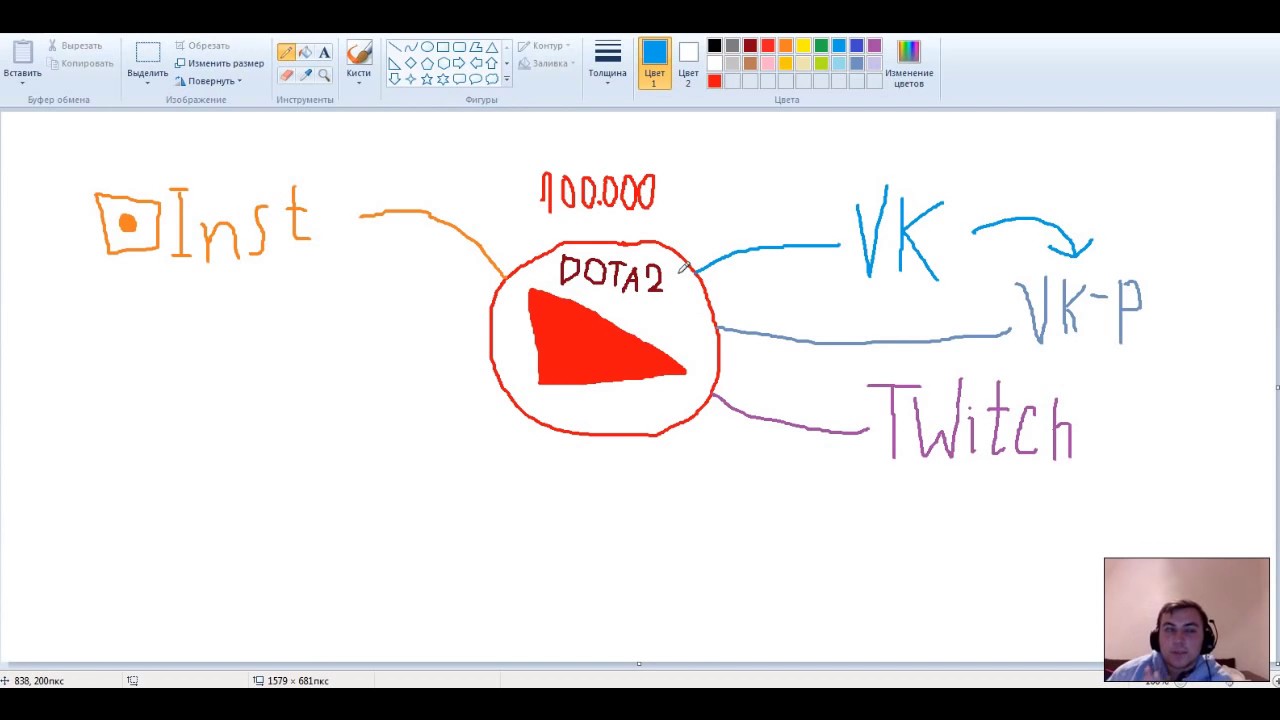
Task: Pick the purple color swatch
Action: (875, 46)
